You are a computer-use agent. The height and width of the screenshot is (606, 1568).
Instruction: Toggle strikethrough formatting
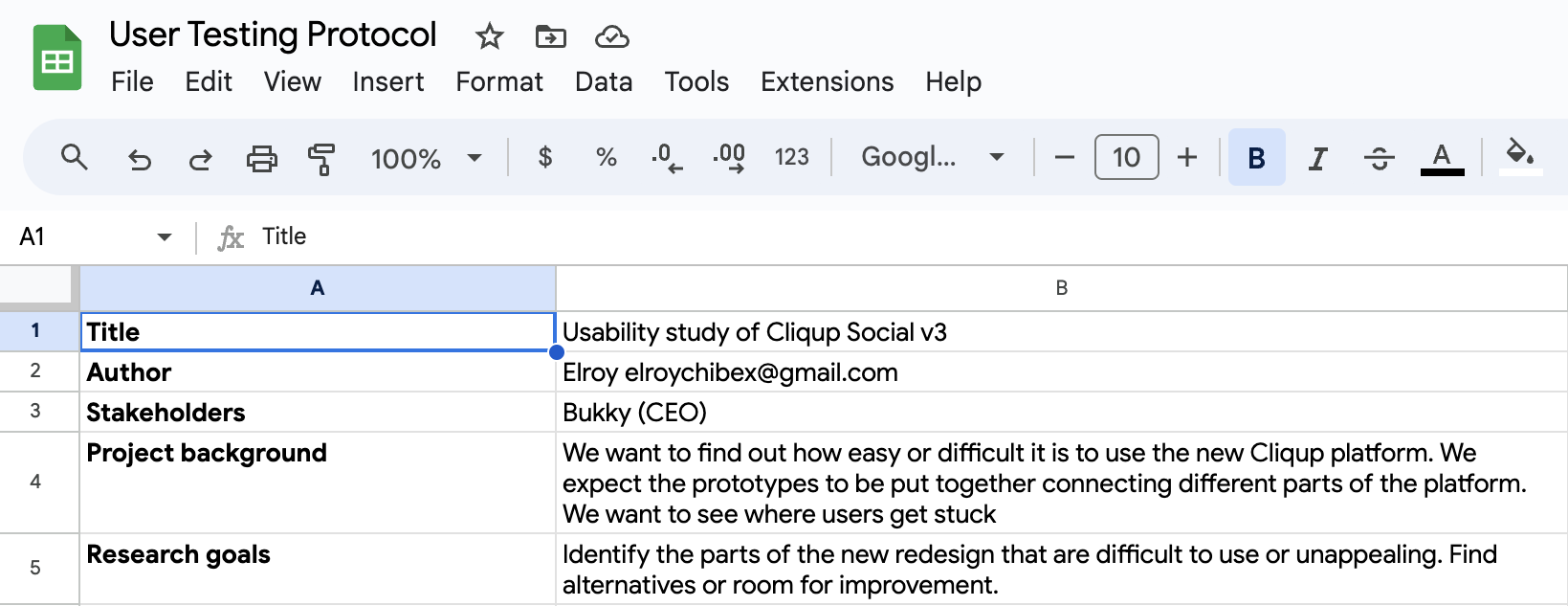coord(1380,158)
